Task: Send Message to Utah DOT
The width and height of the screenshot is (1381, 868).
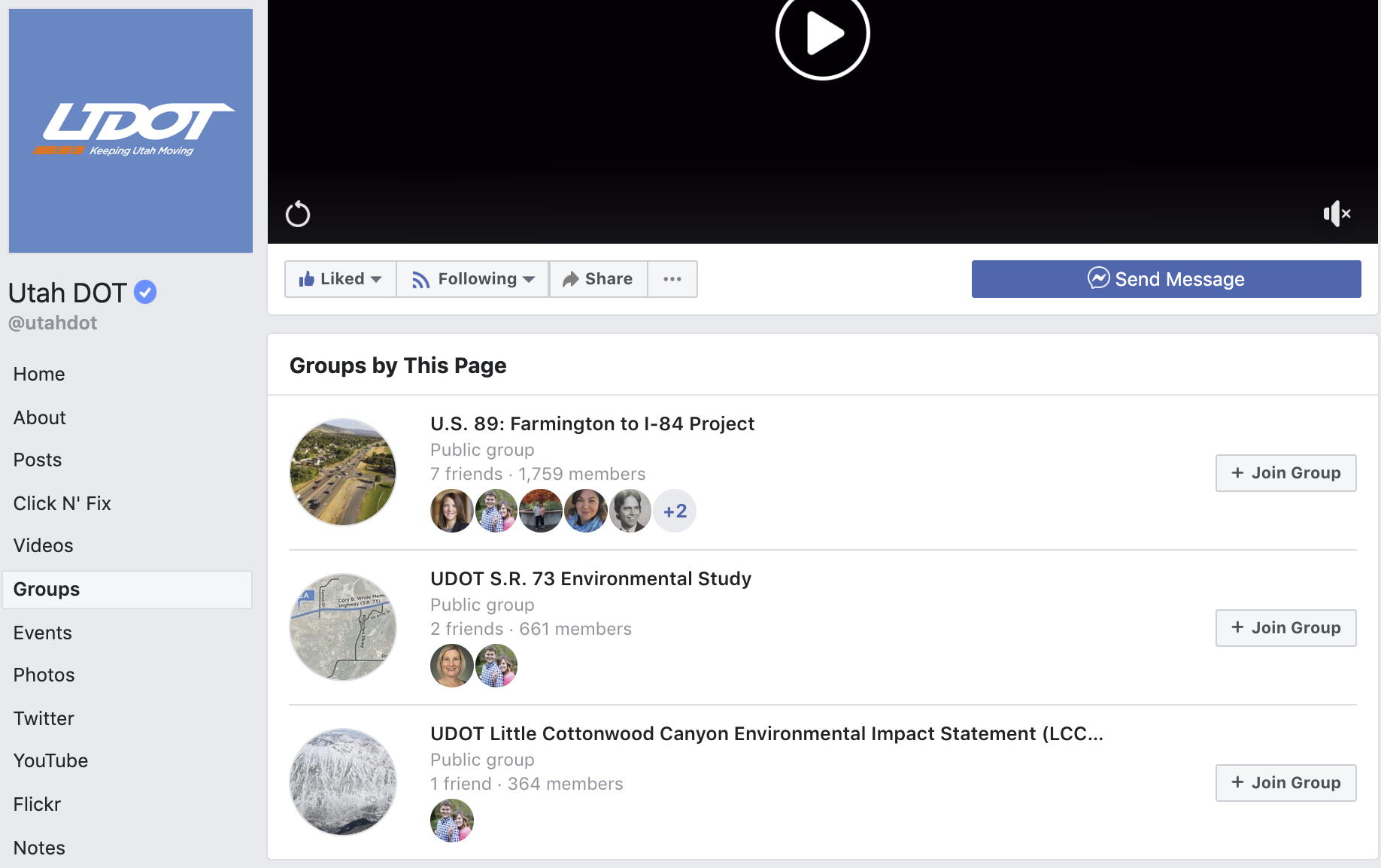Action: click(x=1166, y=279)
